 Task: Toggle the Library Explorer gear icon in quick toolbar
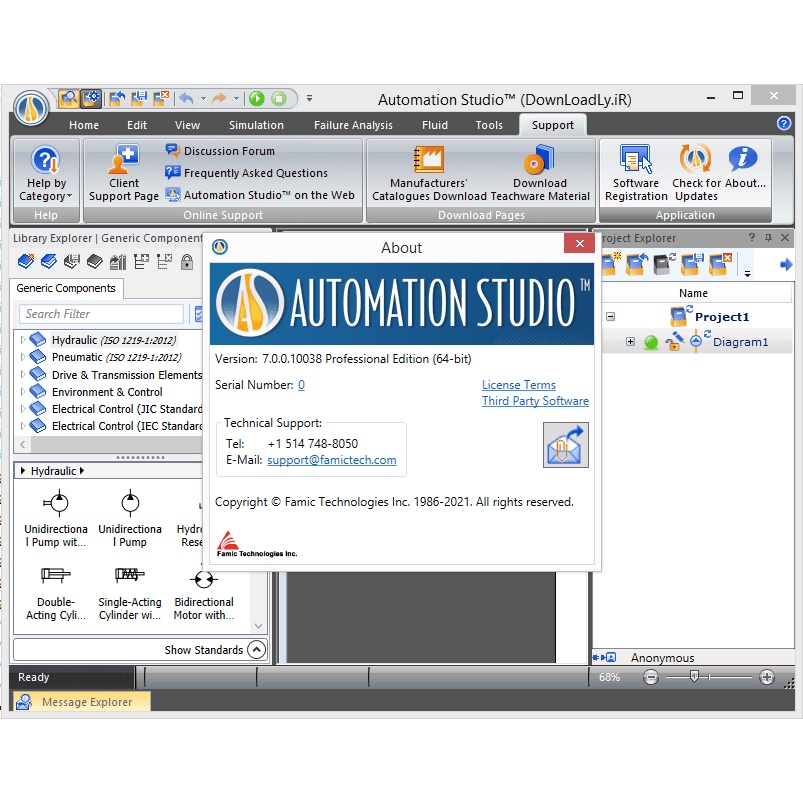point(91,98)
